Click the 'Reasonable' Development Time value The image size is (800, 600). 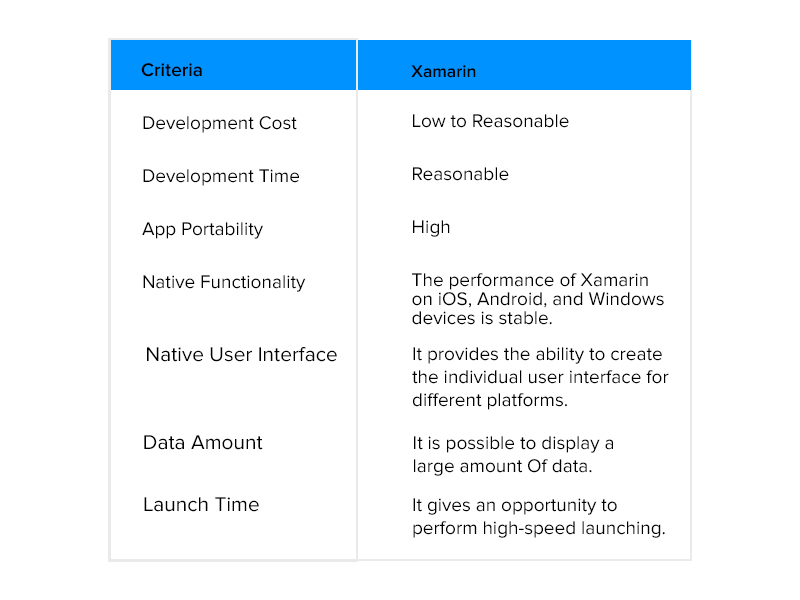[x=460, y=174]
